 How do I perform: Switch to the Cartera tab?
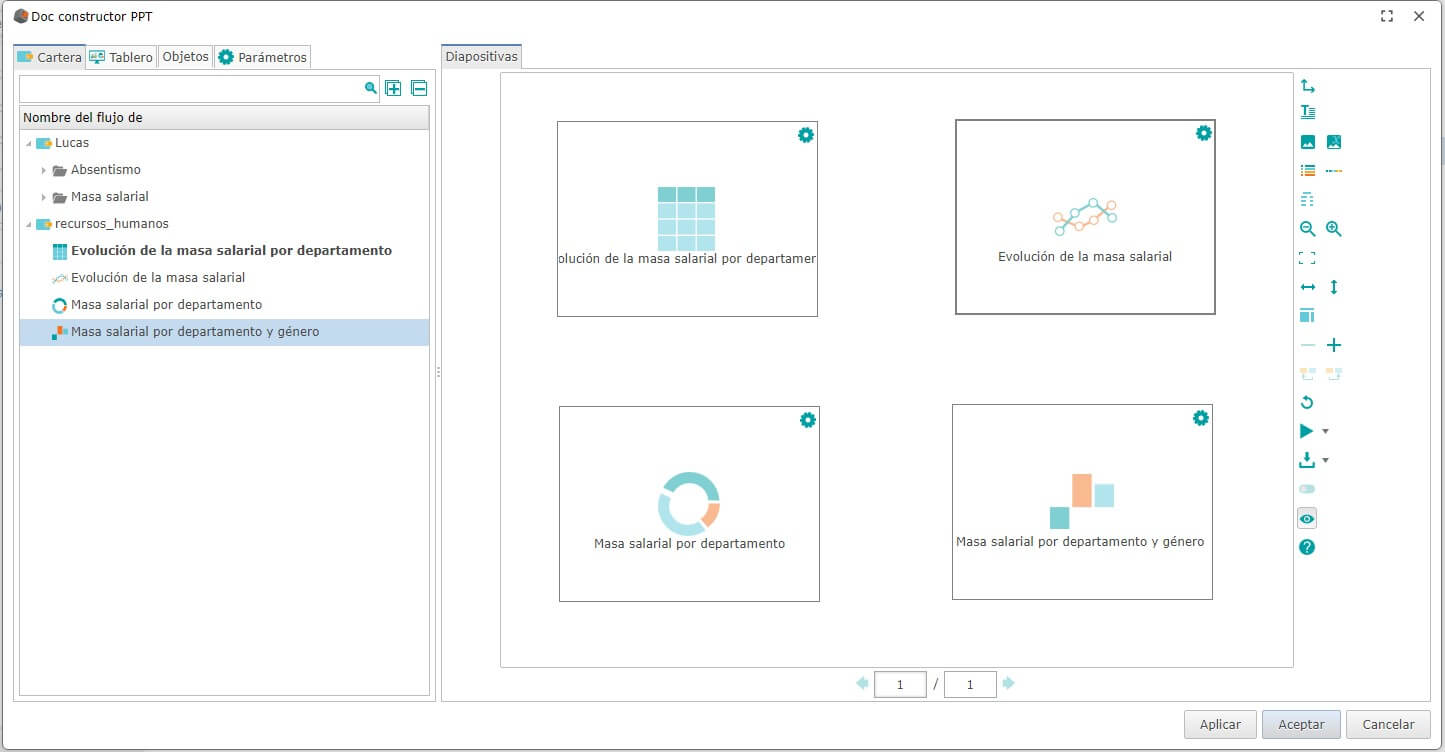pos(49,57)
